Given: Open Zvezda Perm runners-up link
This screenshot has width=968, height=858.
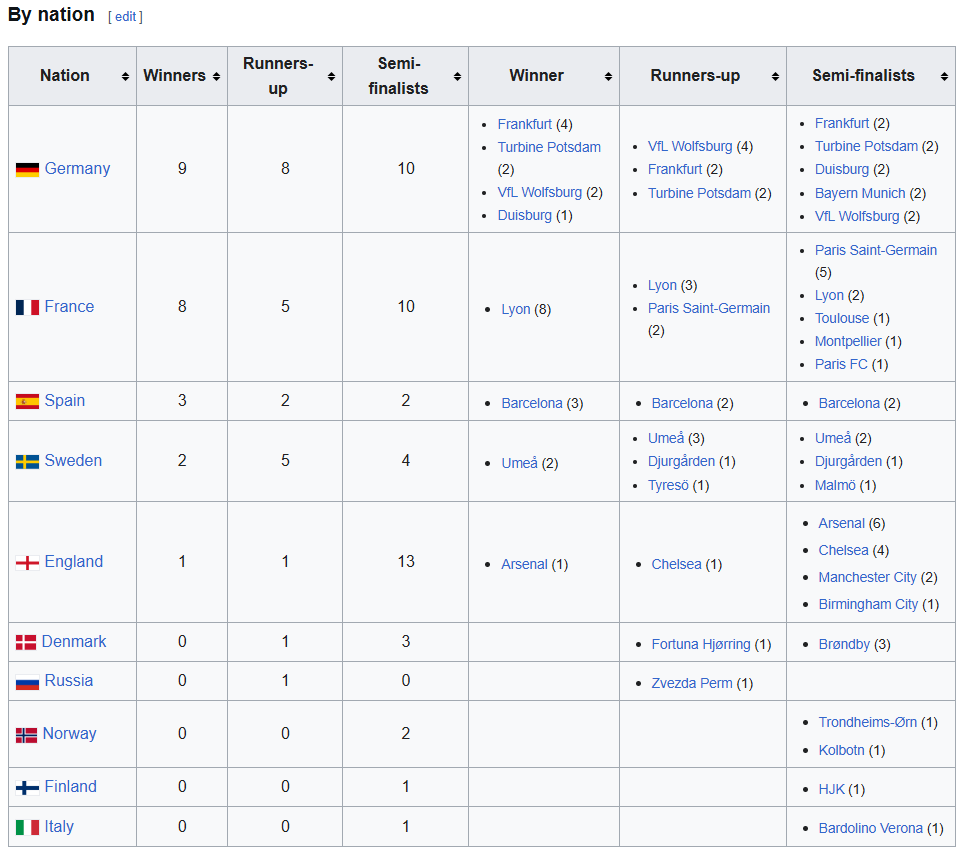Looking at the screenshot, I should (x=692, y=684).
